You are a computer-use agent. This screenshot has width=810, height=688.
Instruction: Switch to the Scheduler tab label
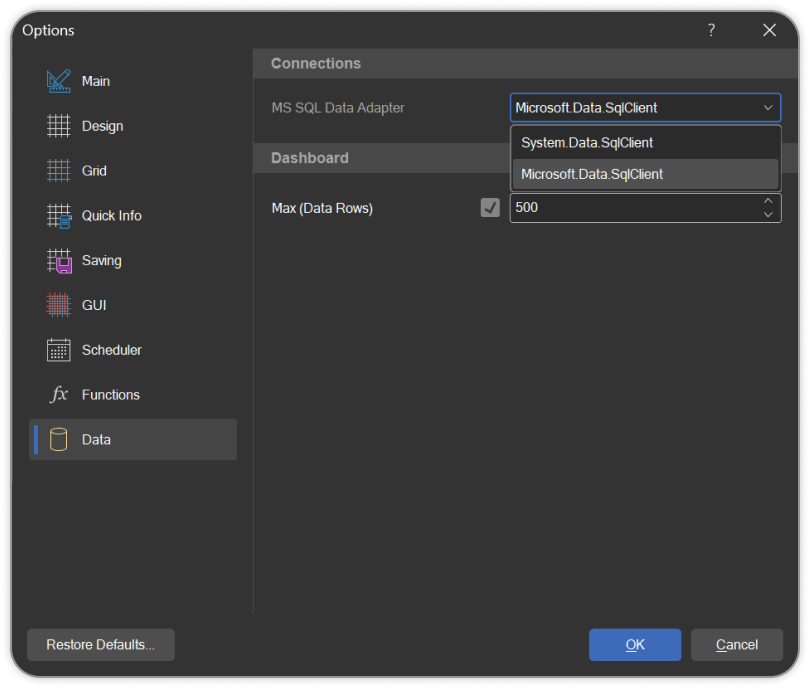tap(112, 350)
